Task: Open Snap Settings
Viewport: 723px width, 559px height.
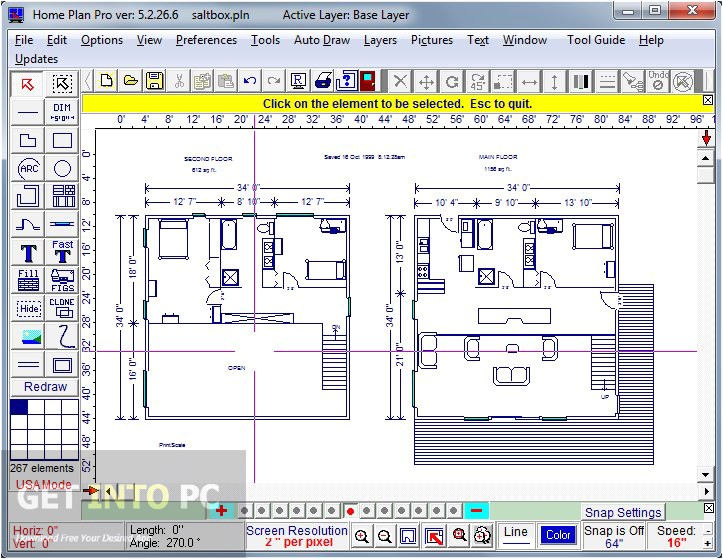Action: [623, 512]
